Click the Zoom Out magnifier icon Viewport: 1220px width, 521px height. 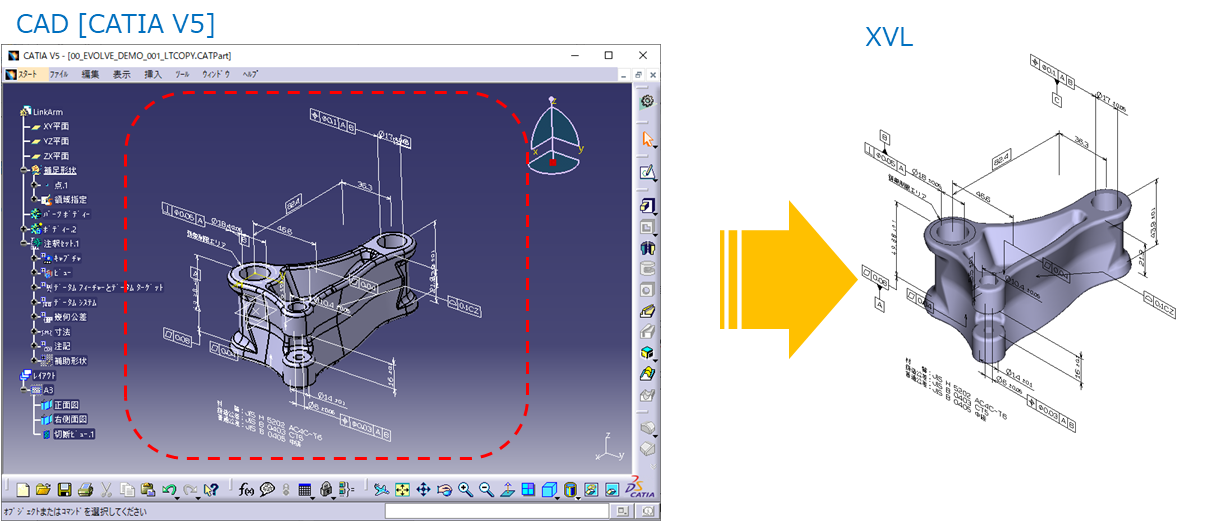tap(486, 489)
